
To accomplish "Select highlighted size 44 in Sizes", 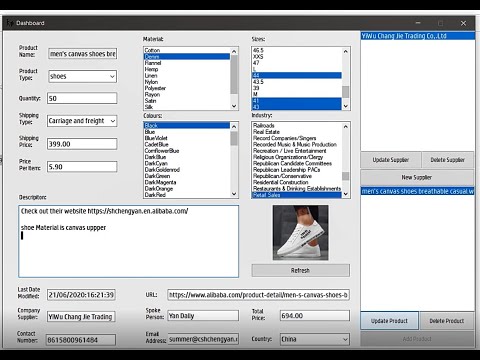I will tap(297, 76).
